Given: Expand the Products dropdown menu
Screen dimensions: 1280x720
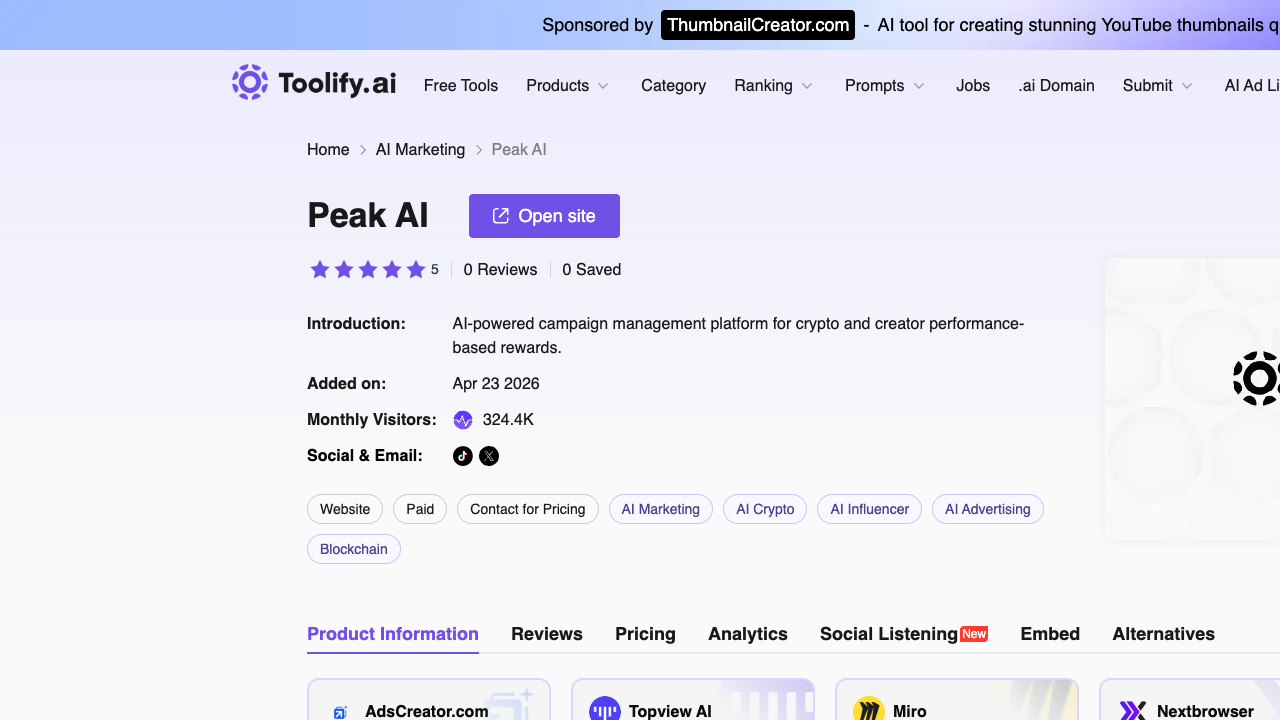Looking at the screenshot, I should pos(568,86).
